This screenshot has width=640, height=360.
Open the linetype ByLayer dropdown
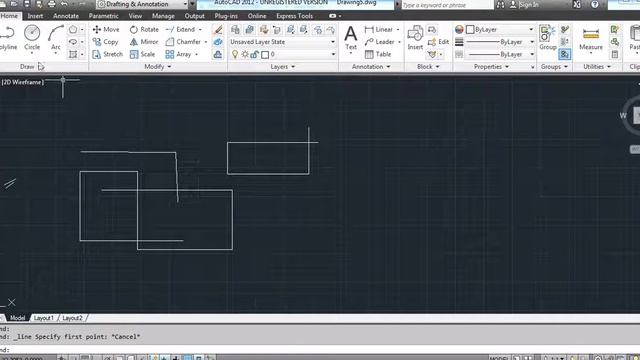500,54
